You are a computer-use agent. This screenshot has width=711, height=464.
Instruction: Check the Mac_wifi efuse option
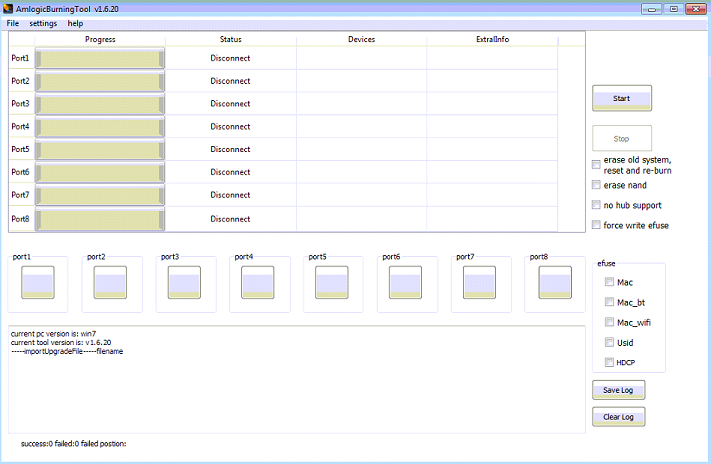click(609, 322)
